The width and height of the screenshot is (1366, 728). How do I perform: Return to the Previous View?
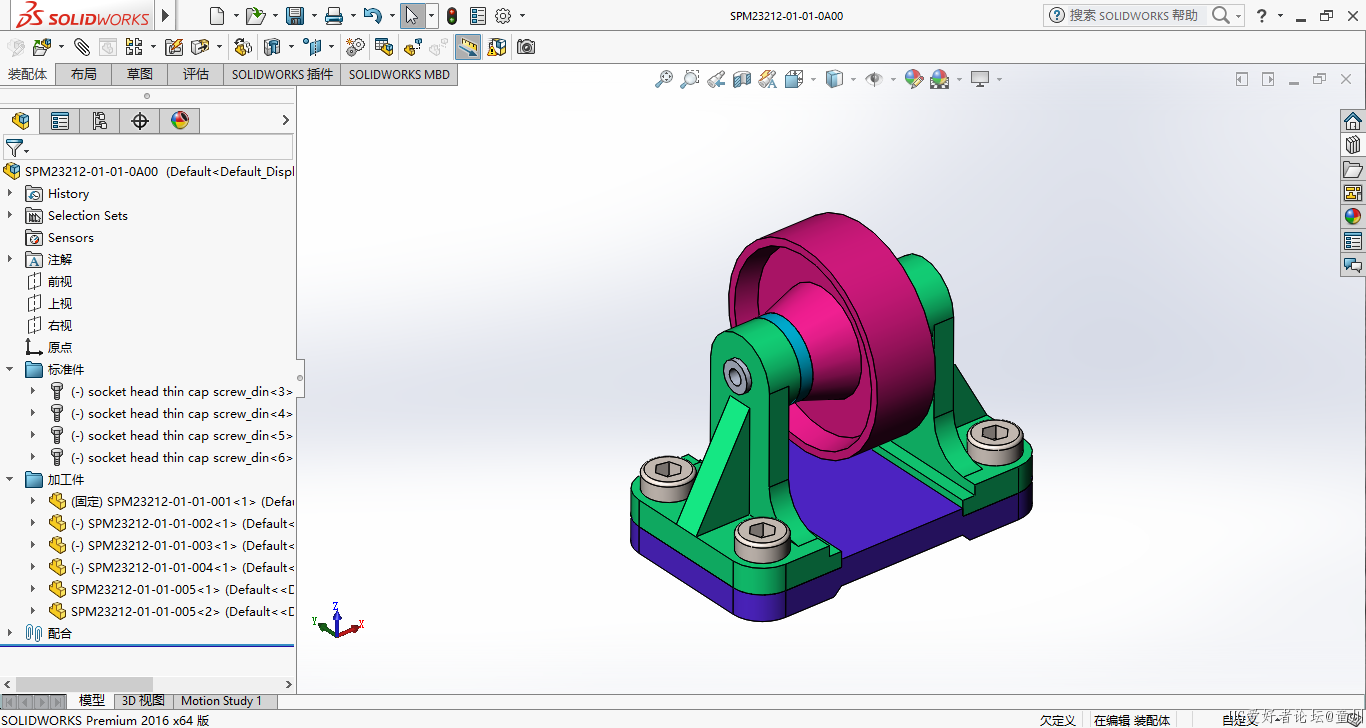[x=716, y=79]
